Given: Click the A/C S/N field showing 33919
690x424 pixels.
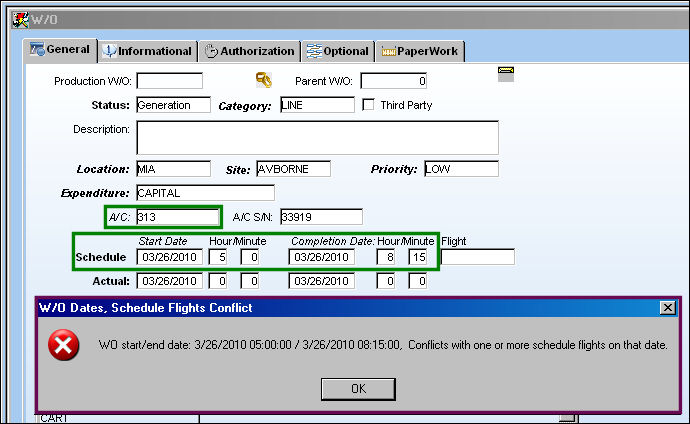Looking at the screenshot, I should tap(321, 217).
